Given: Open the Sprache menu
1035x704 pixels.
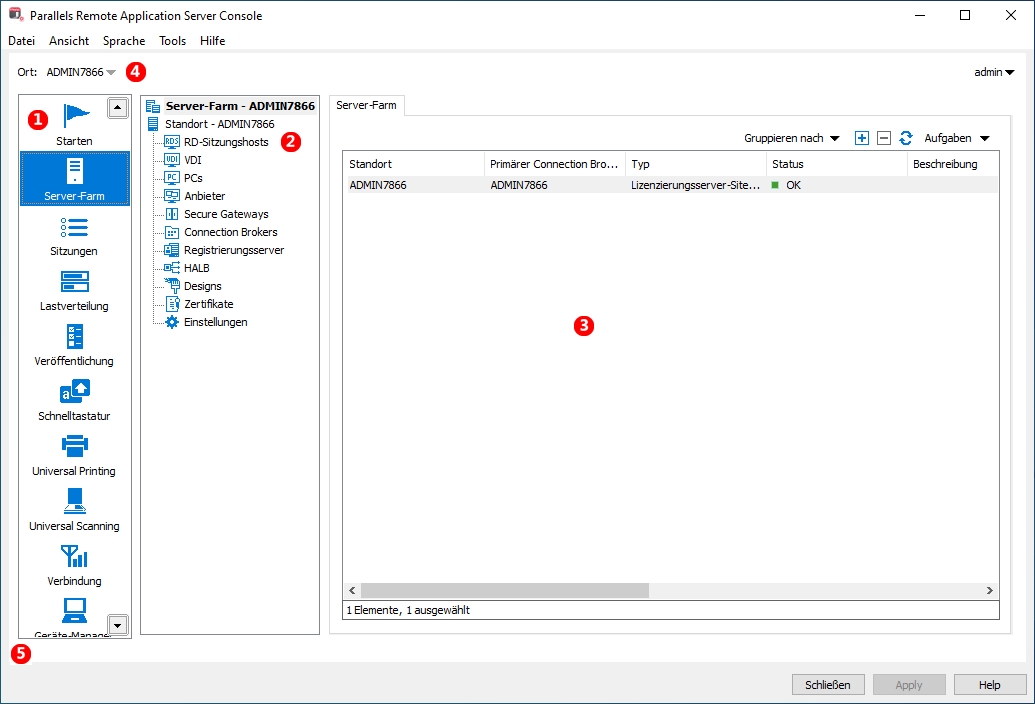Looking at the screenshot, I should pyautogui.click(x=124, y=41).
